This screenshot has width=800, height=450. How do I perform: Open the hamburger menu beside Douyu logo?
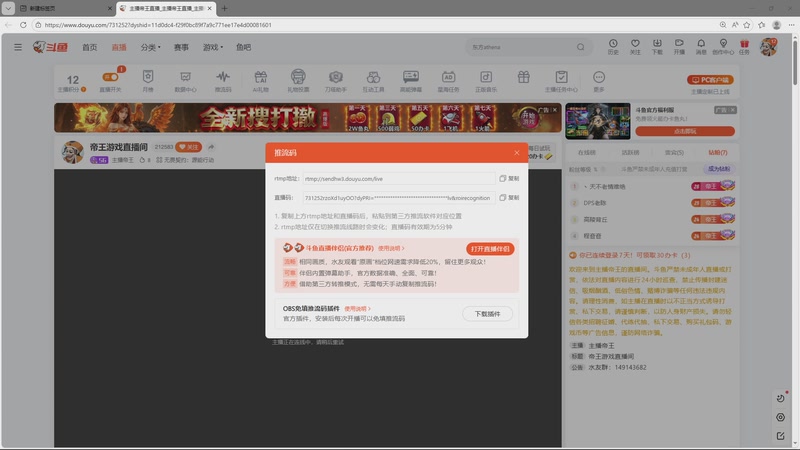[x=18, y=47]
